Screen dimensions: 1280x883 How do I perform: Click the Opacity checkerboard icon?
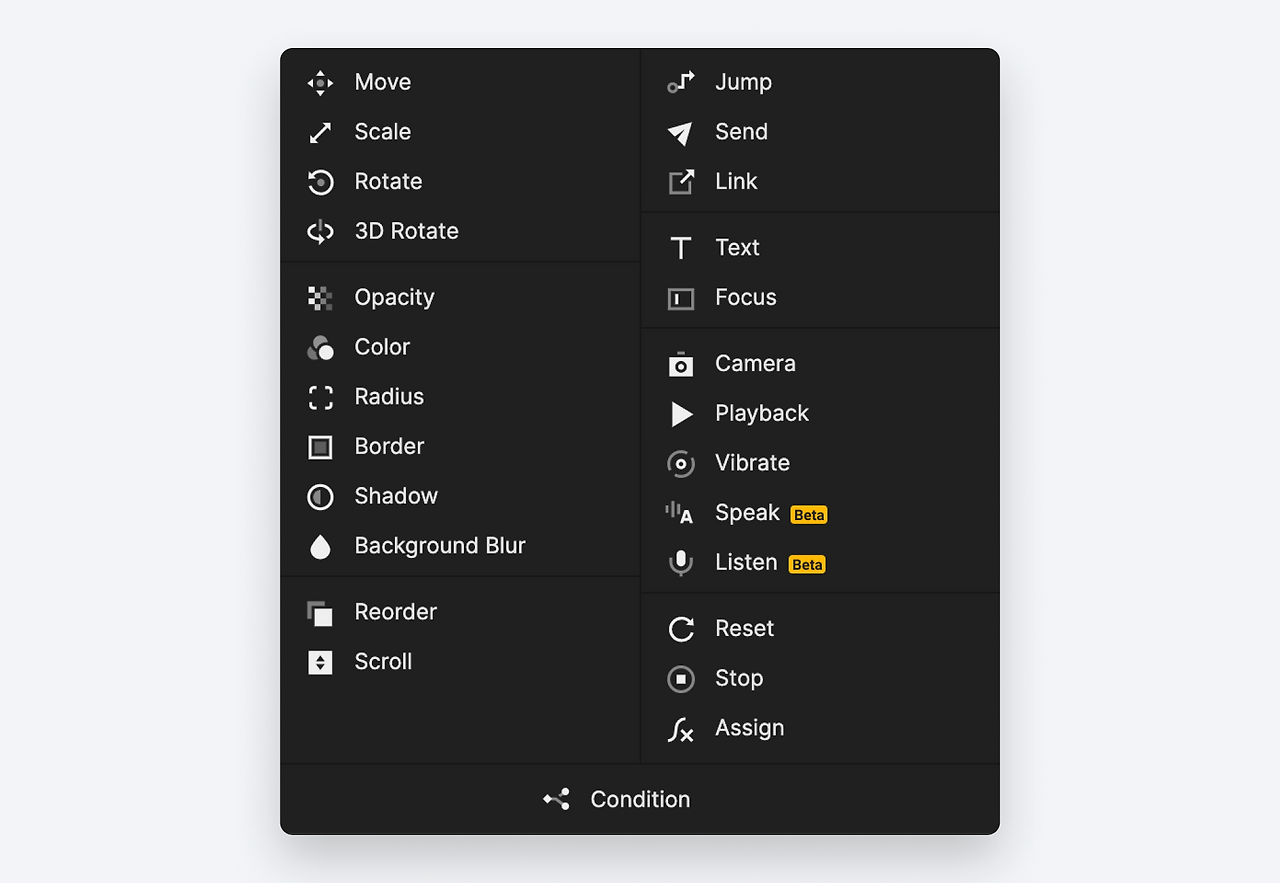tap(320, 298)
